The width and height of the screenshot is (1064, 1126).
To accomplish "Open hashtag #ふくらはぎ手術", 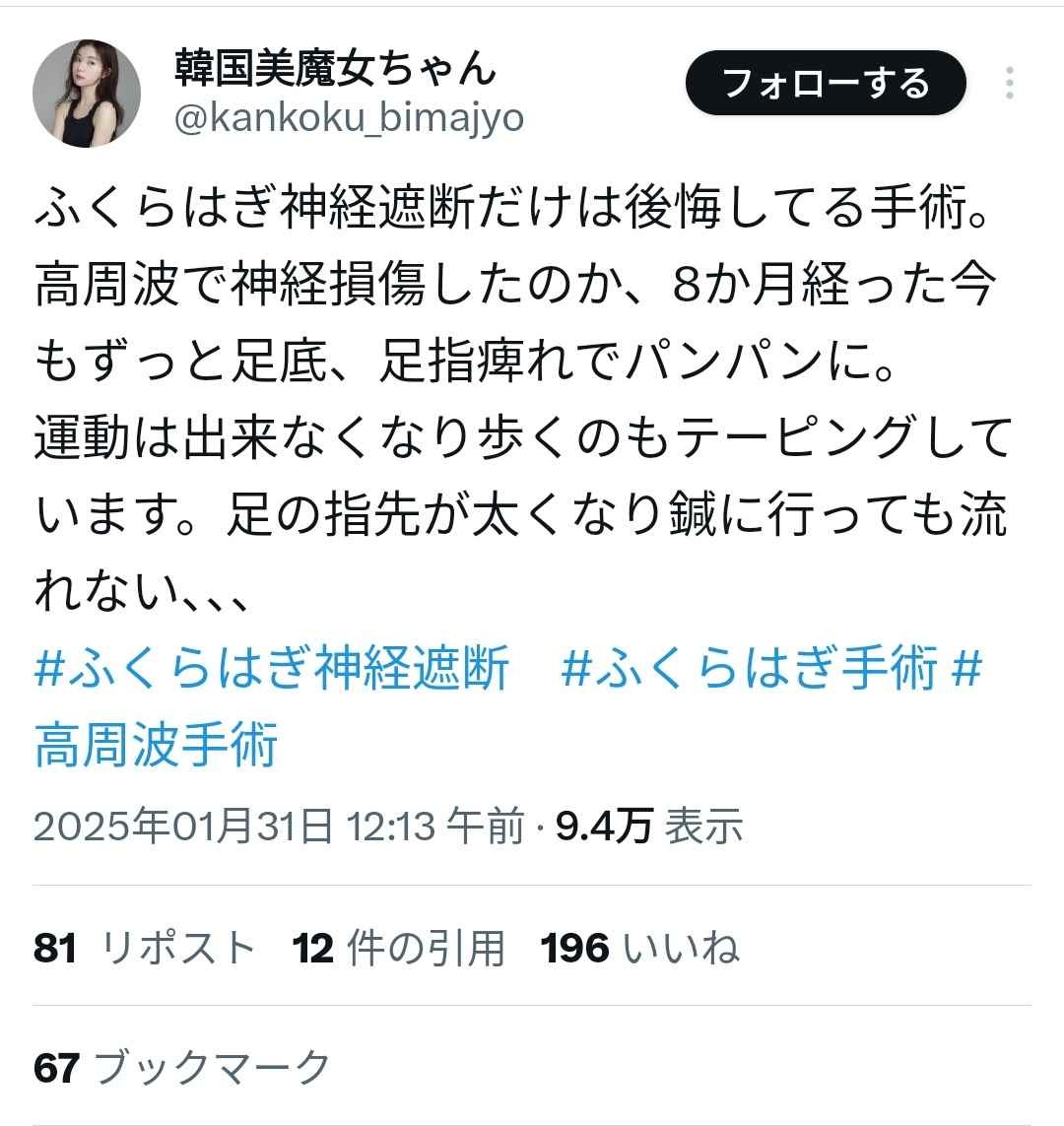I will click(x=750, y=667).
